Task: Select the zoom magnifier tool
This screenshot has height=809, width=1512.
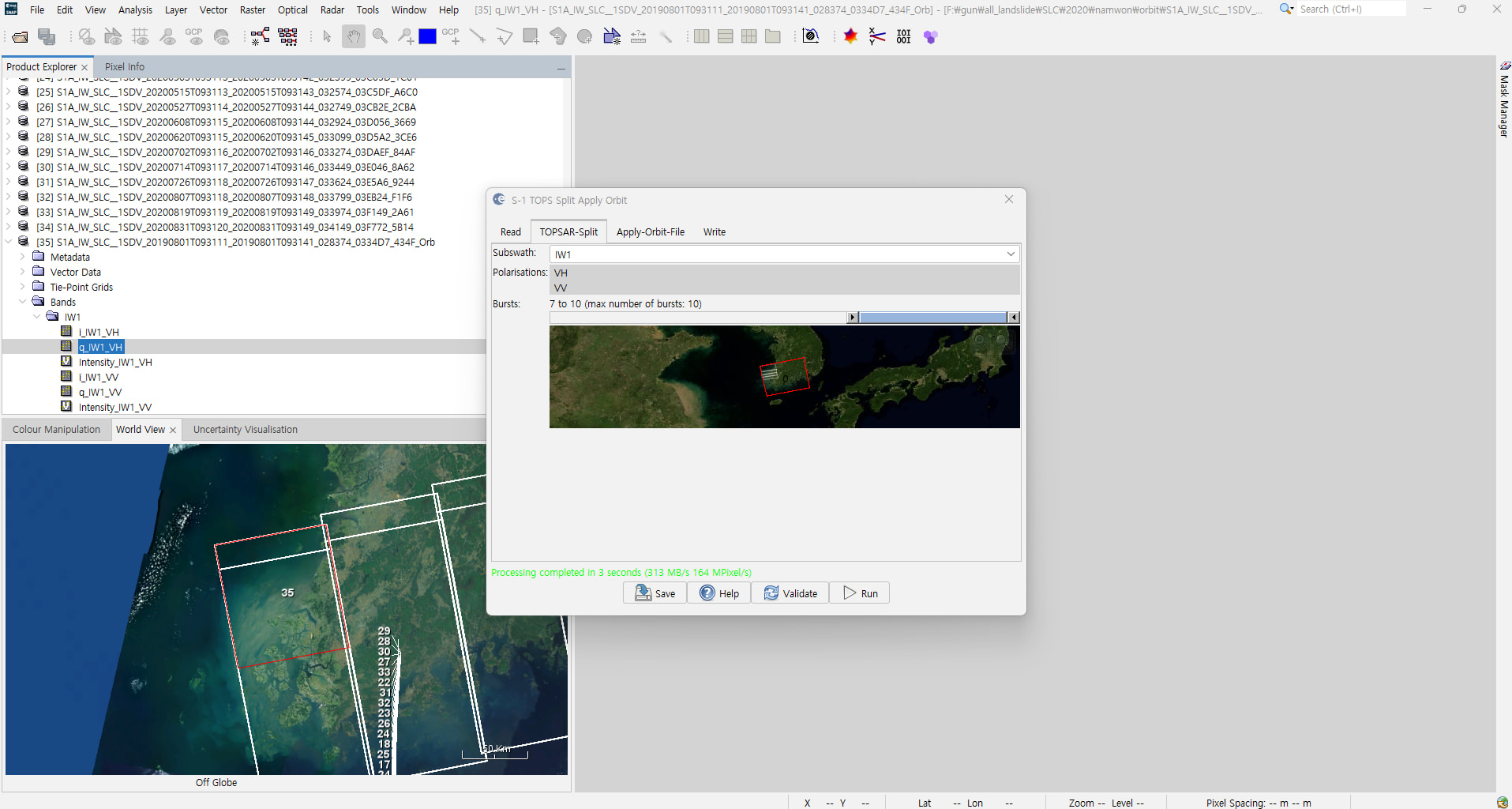Action: 380,37
